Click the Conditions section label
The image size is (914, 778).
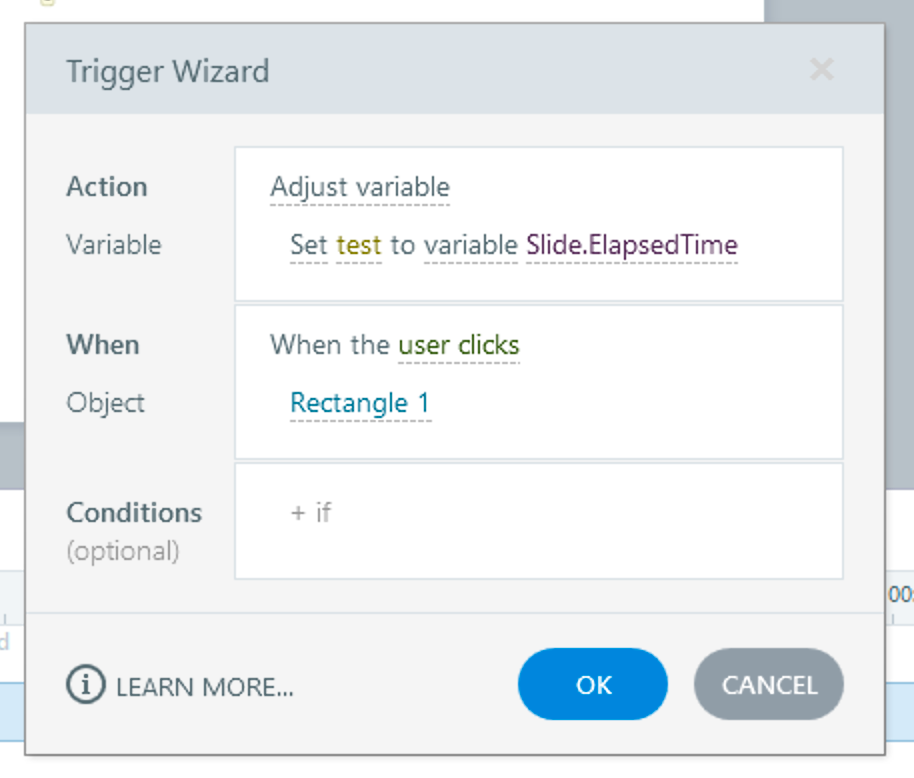(x=134, y=513)
